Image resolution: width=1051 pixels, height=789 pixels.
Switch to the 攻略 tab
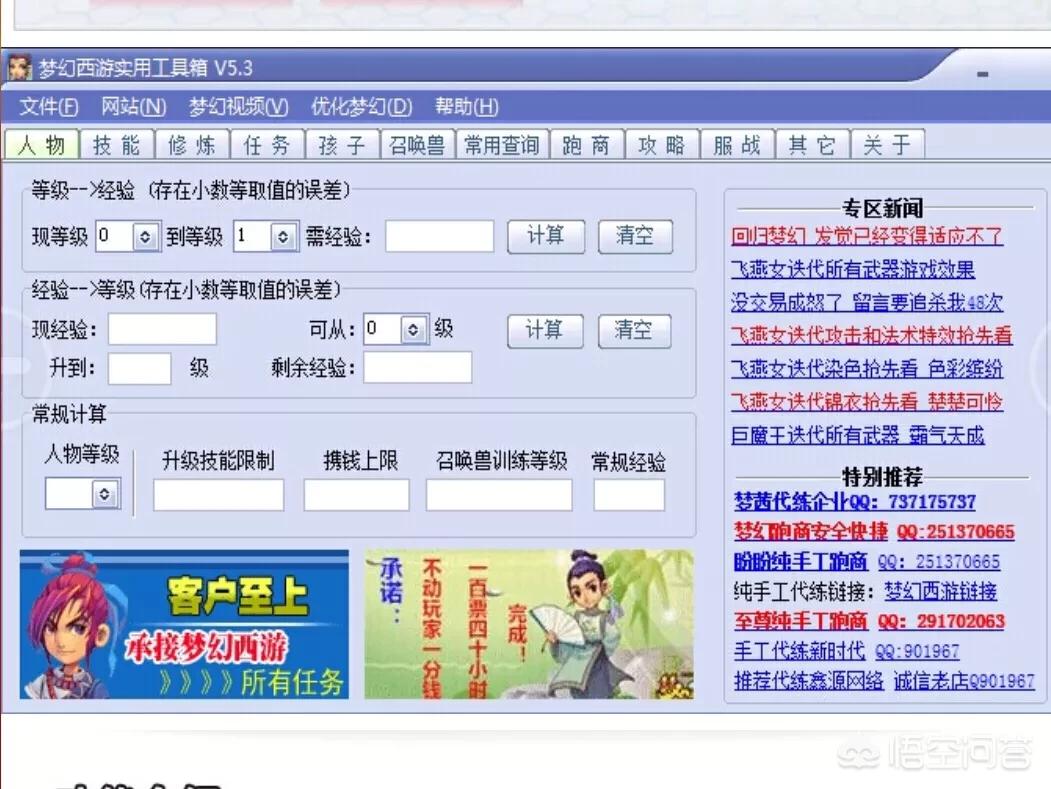(661, 144)
